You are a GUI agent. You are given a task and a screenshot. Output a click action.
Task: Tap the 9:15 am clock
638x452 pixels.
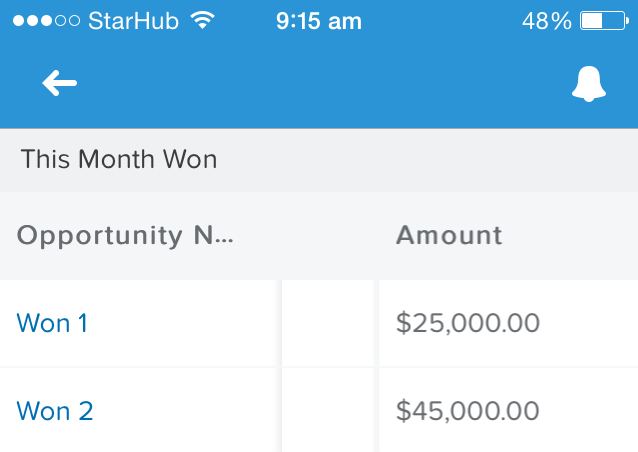click(x=319, y=20)
